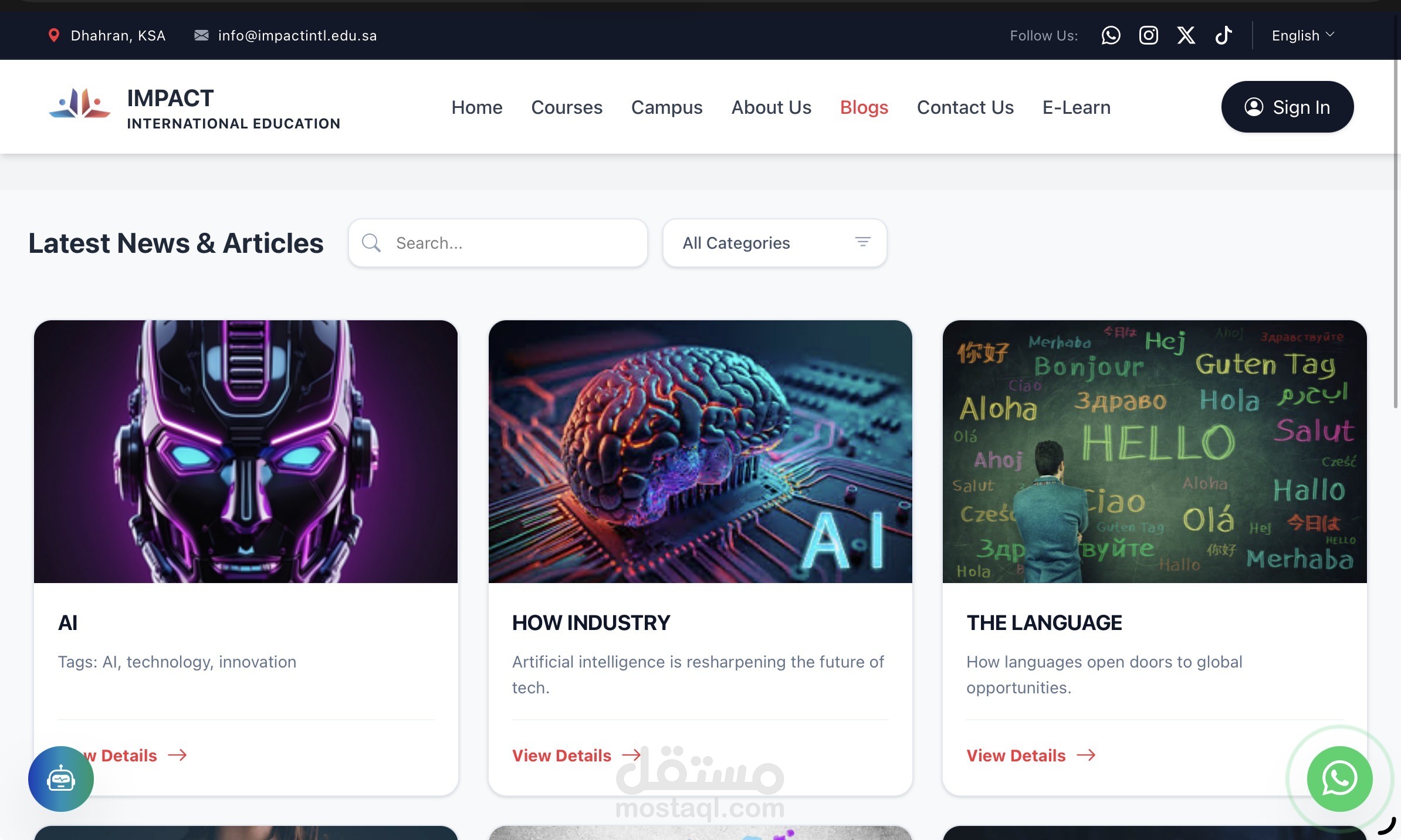Open the chatbot assistant floating button

tap(61, 778)
